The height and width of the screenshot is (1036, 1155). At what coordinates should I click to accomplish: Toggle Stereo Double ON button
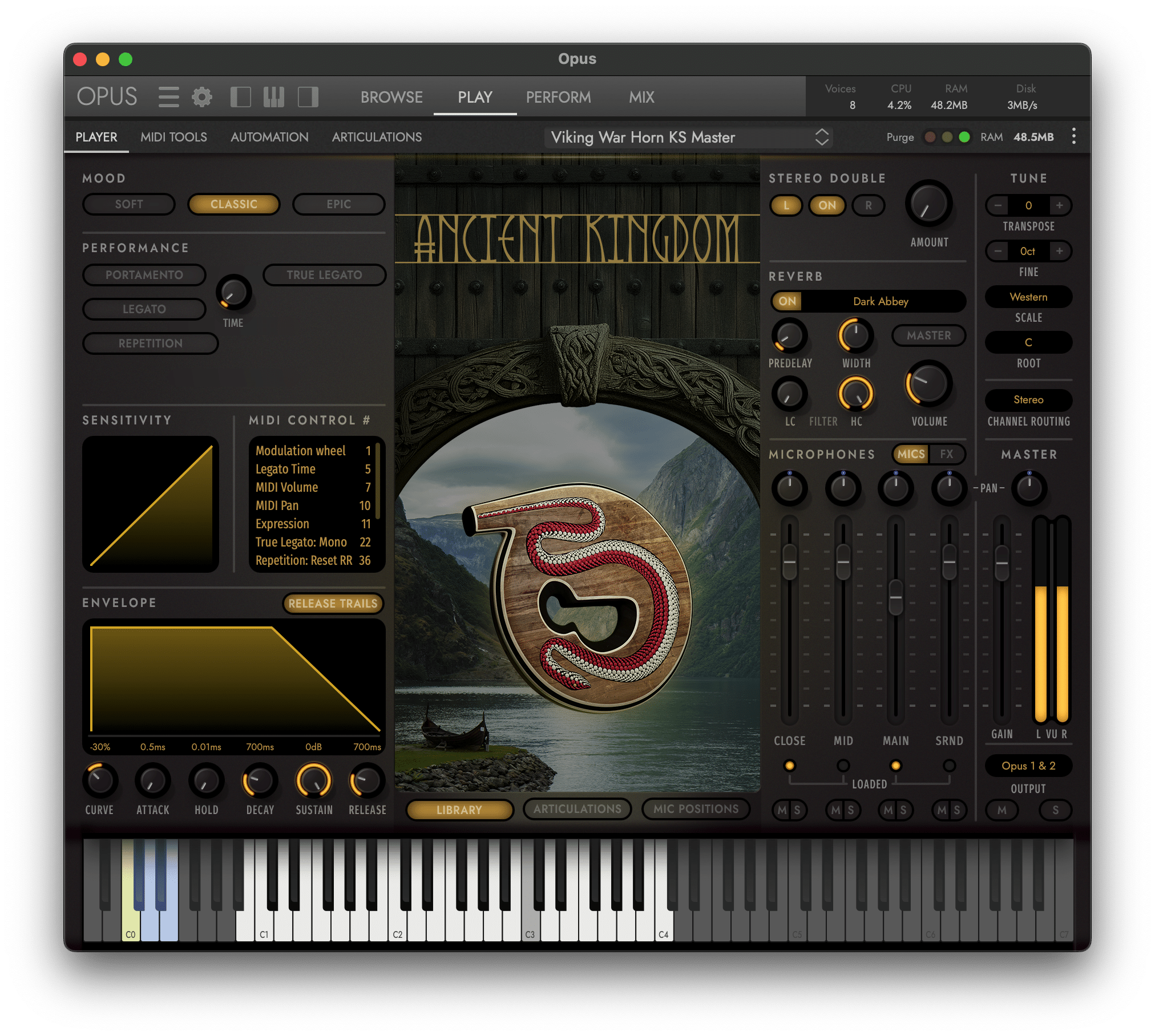click(827, 205)
